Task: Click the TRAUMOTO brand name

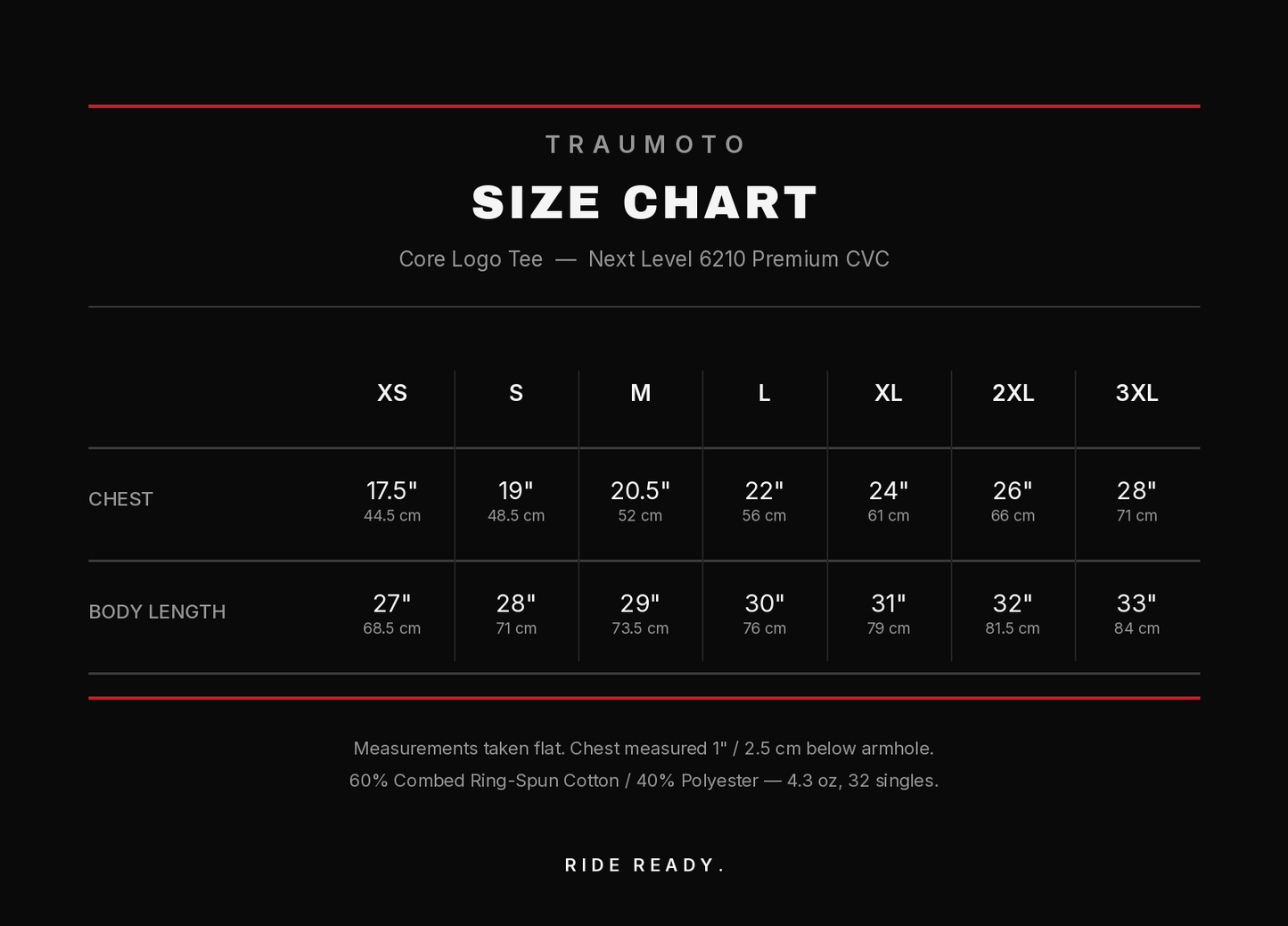Action: coord(644,144)
